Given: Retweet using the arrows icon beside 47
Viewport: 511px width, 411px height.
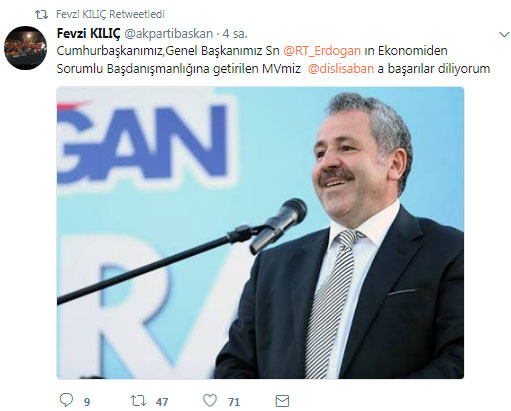Looking at the screenshot, I should 138,400.
